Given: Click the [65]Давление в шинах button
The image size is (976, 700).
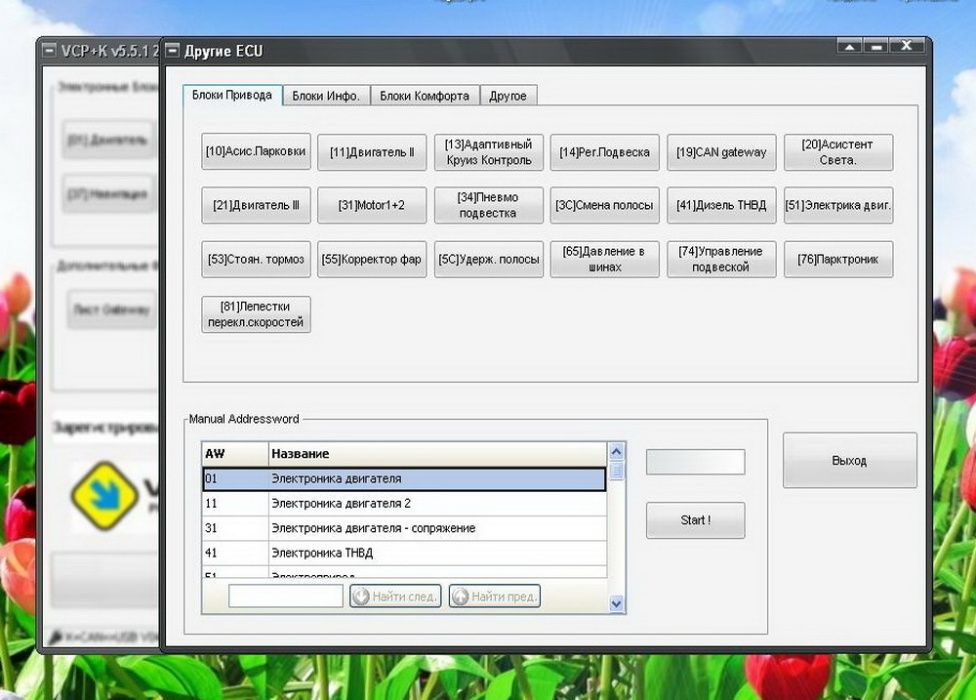Looking at the screenshot, I should [604, 259].
